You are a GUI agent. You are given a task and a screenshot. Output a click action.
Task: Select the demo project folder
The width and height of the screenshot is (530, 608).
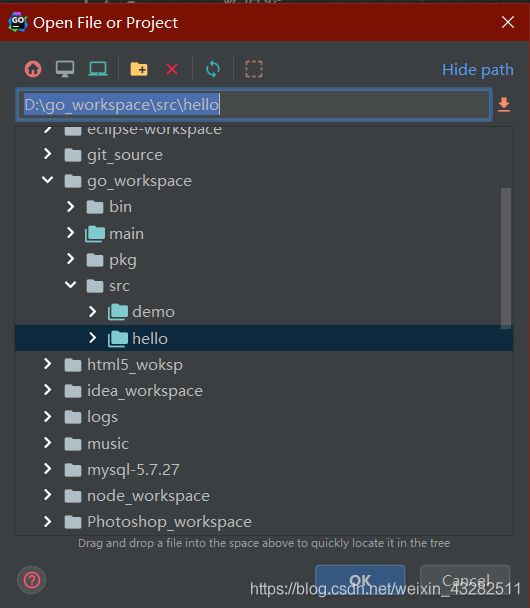pyautogui.click(x=154, y=312)
